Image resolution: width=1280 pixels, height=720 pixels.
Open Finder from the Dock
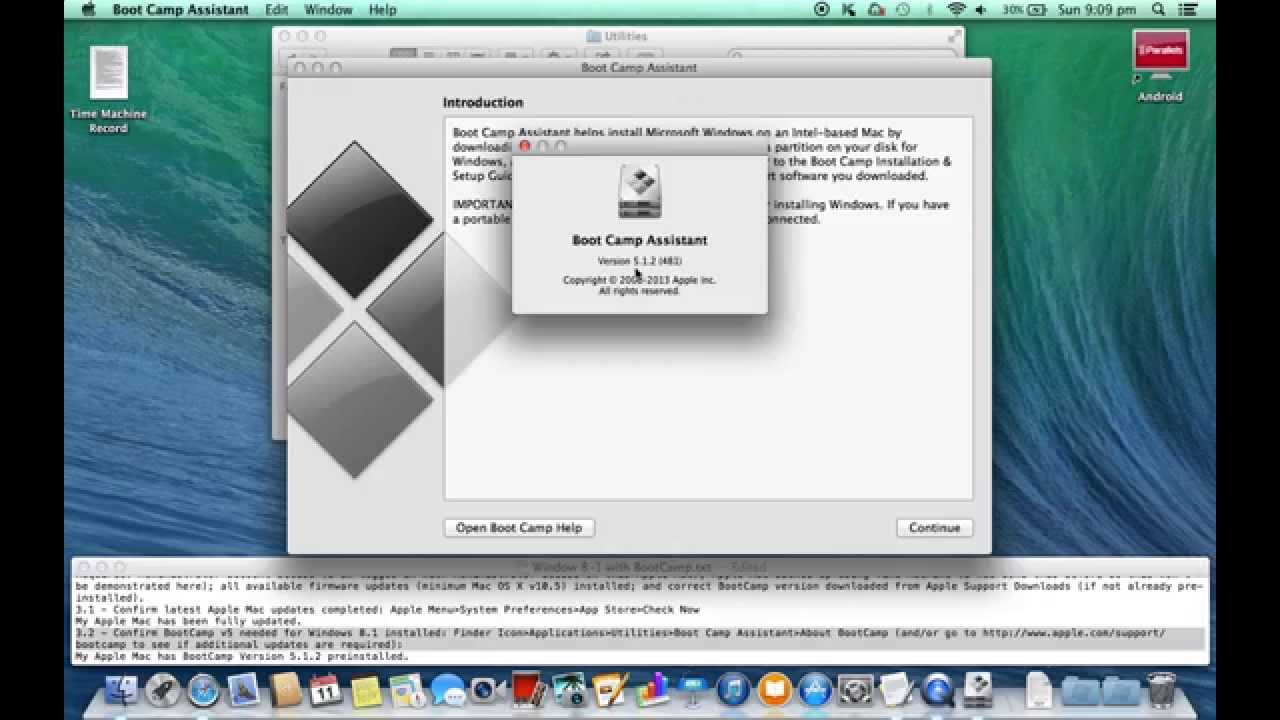click(121, 692)
